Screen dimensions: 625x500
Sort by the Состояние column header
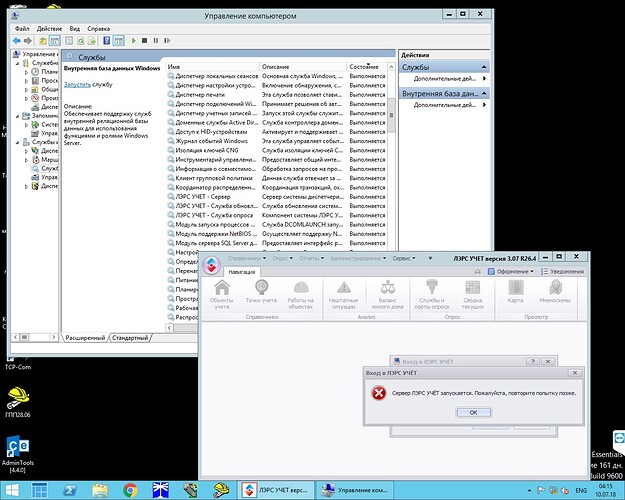pyautogui.click(x=366, y=67)
